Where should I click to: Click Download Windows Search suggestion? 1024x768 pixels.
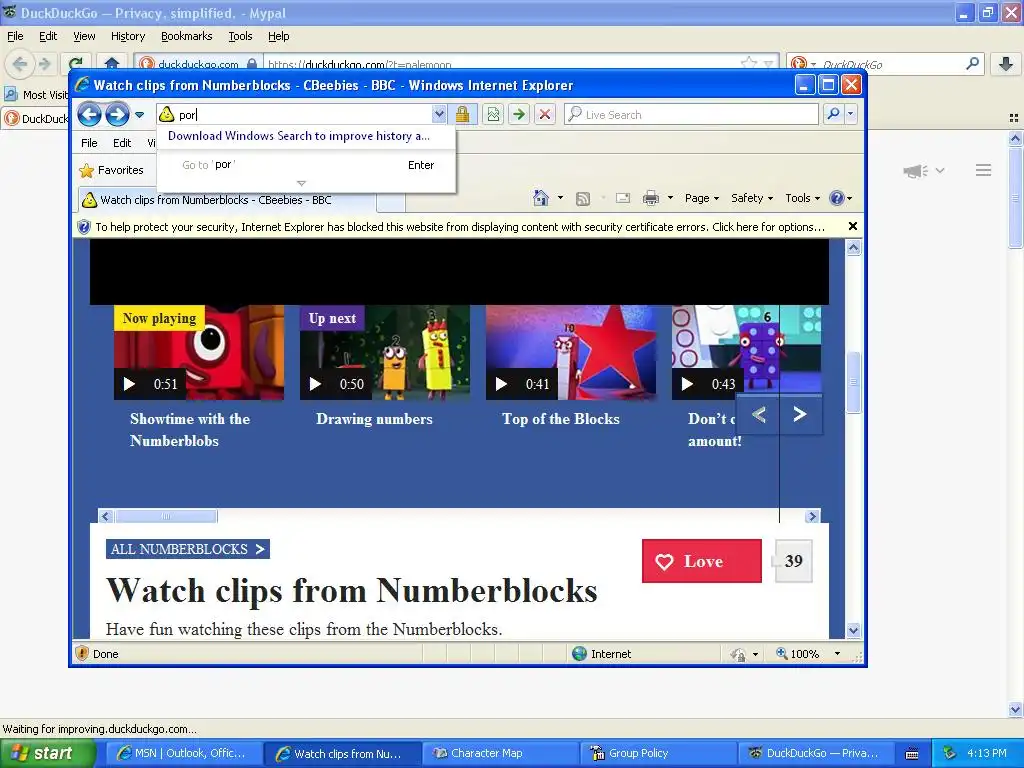(x=298, y=136)
